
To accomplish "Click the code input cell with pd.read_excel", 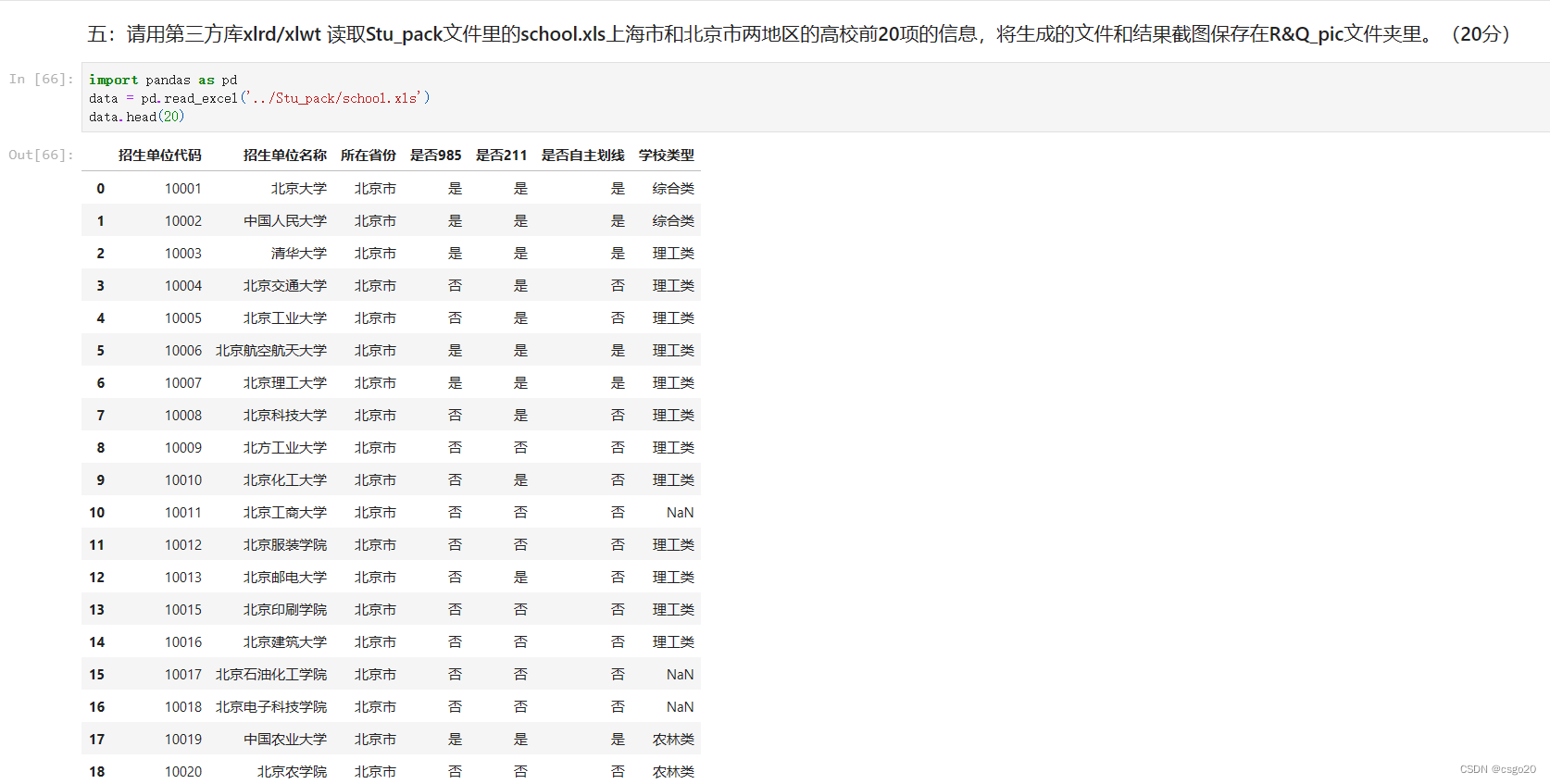I will tap(815, 97).
